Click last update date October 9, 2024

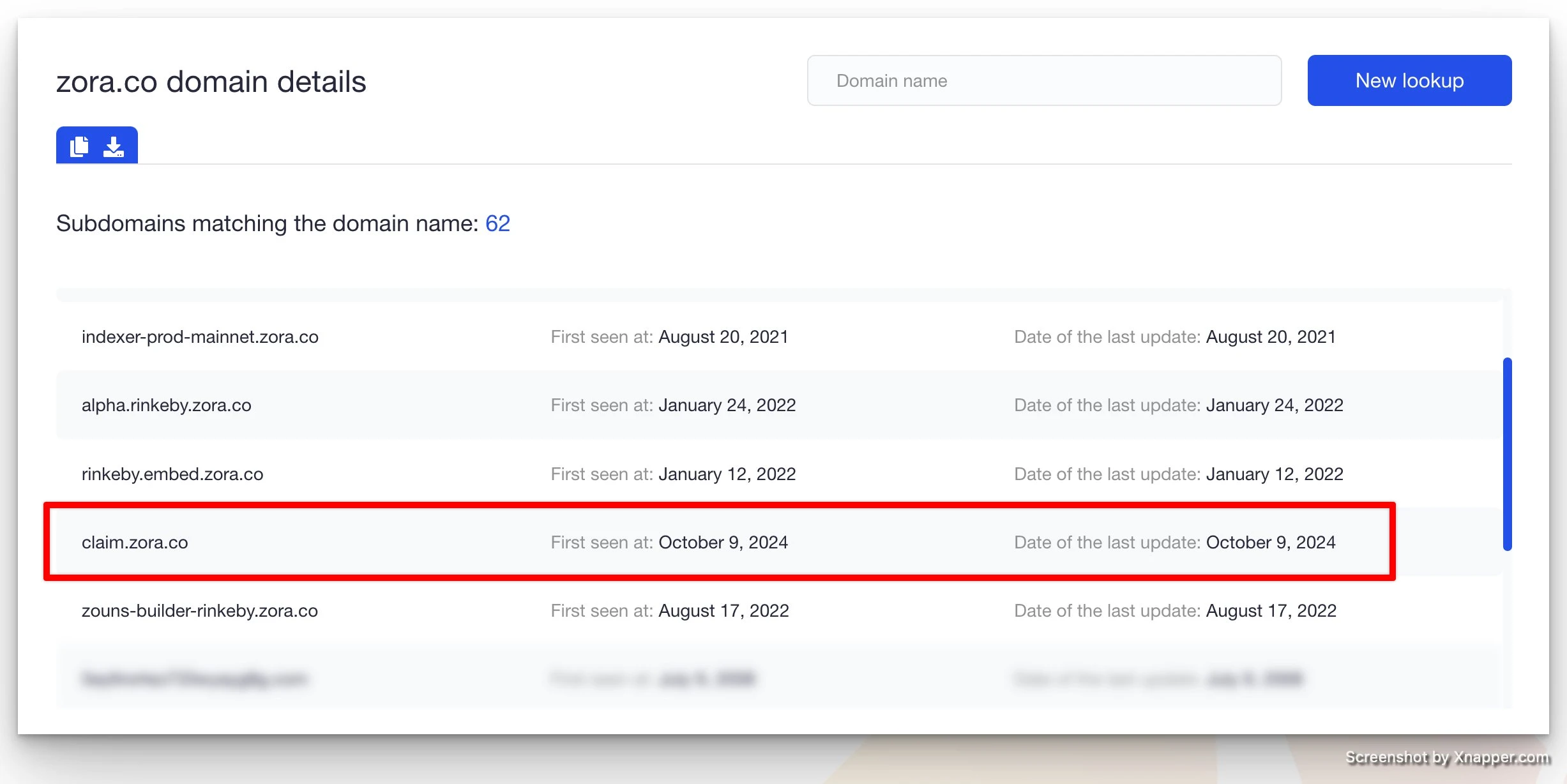1271,543
